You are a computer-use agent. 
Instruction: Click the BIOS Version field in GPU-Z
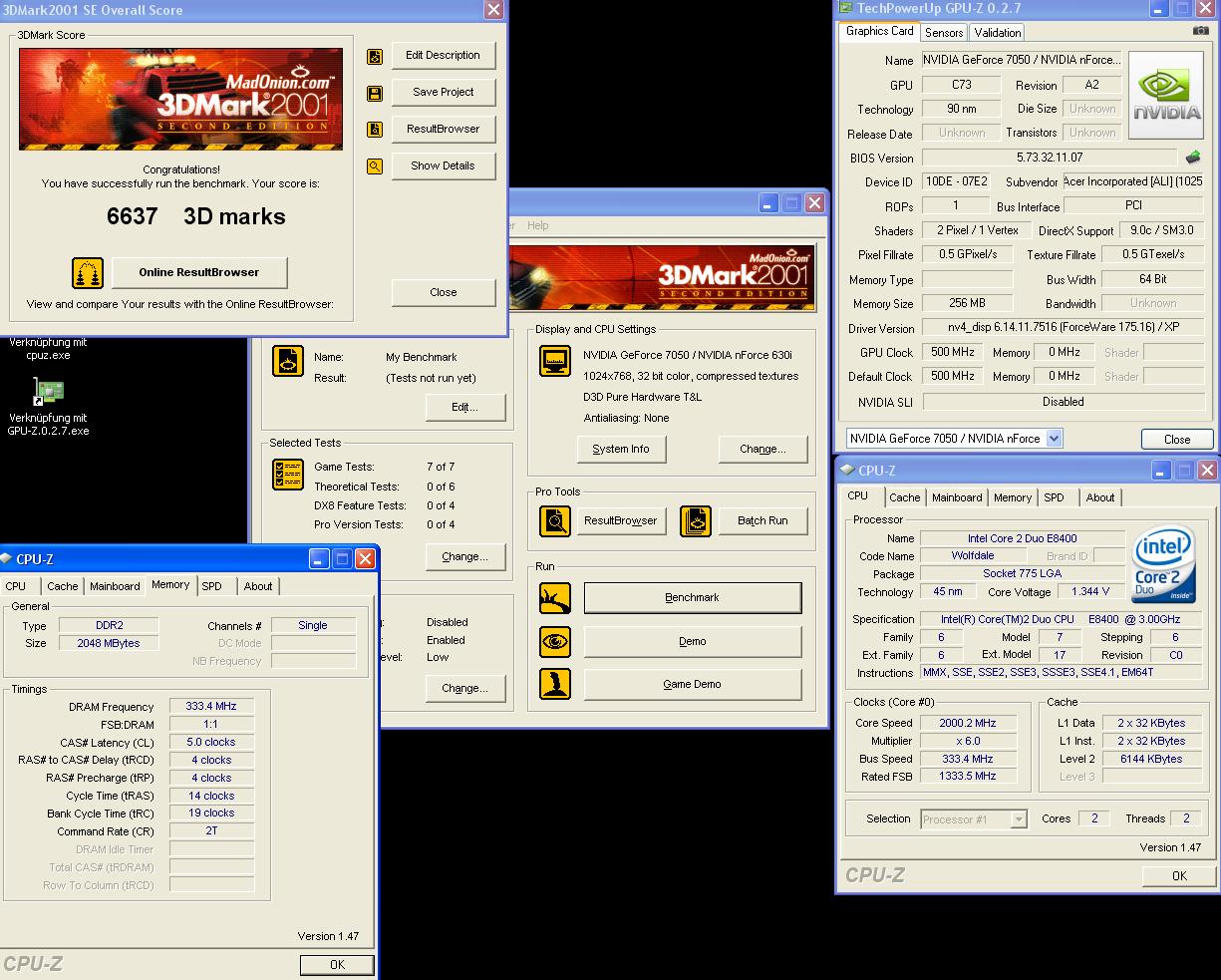click(1050, 158)
